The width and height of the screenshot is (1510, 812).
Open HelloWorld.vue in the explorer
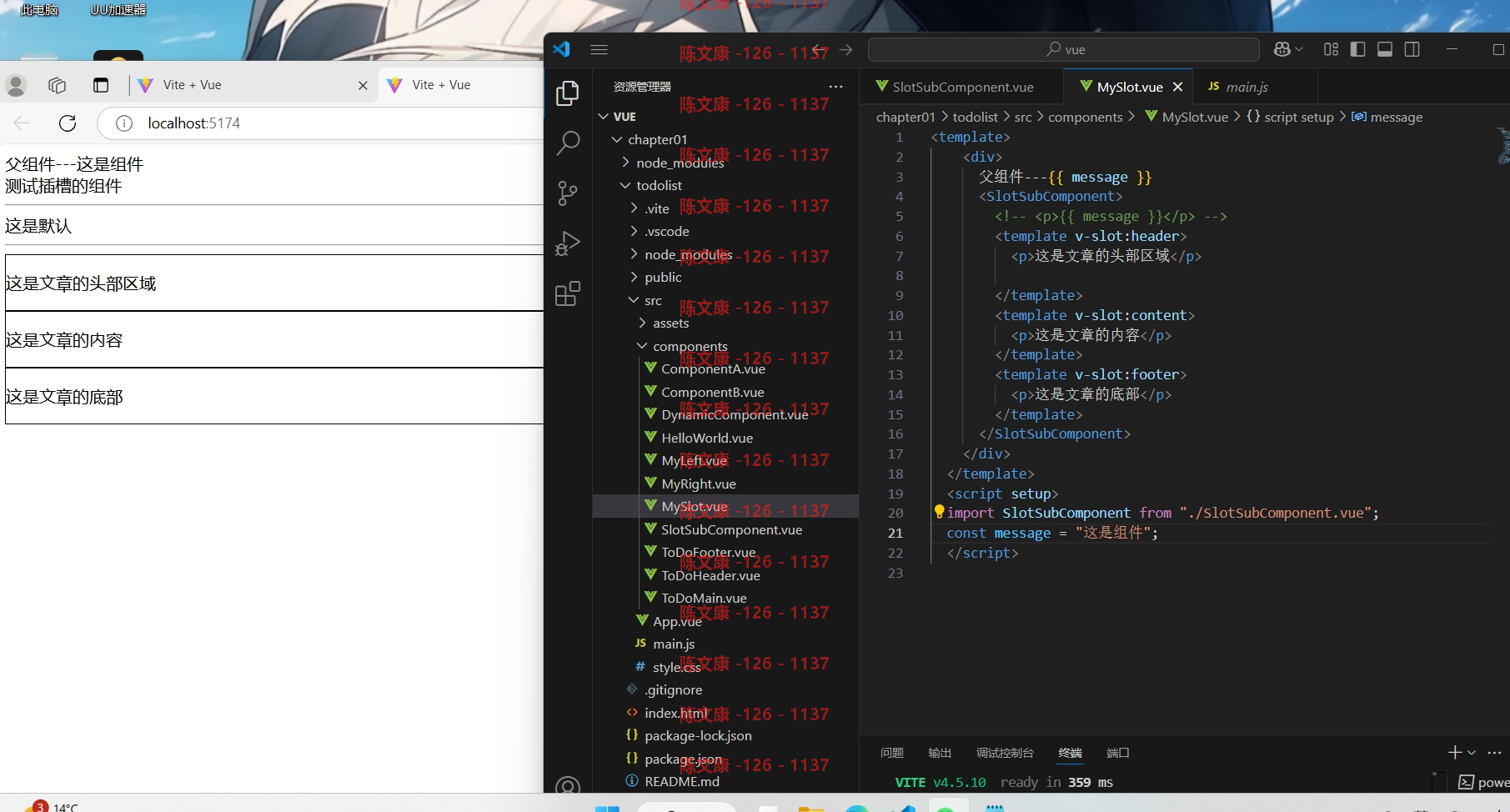pos(725,438)
